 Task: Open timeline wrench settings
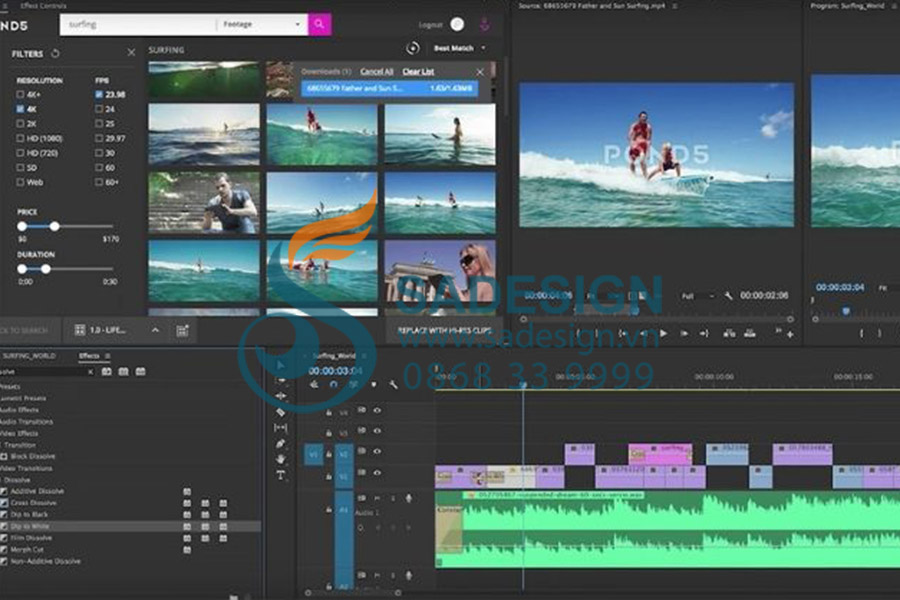tap(393, 385)
